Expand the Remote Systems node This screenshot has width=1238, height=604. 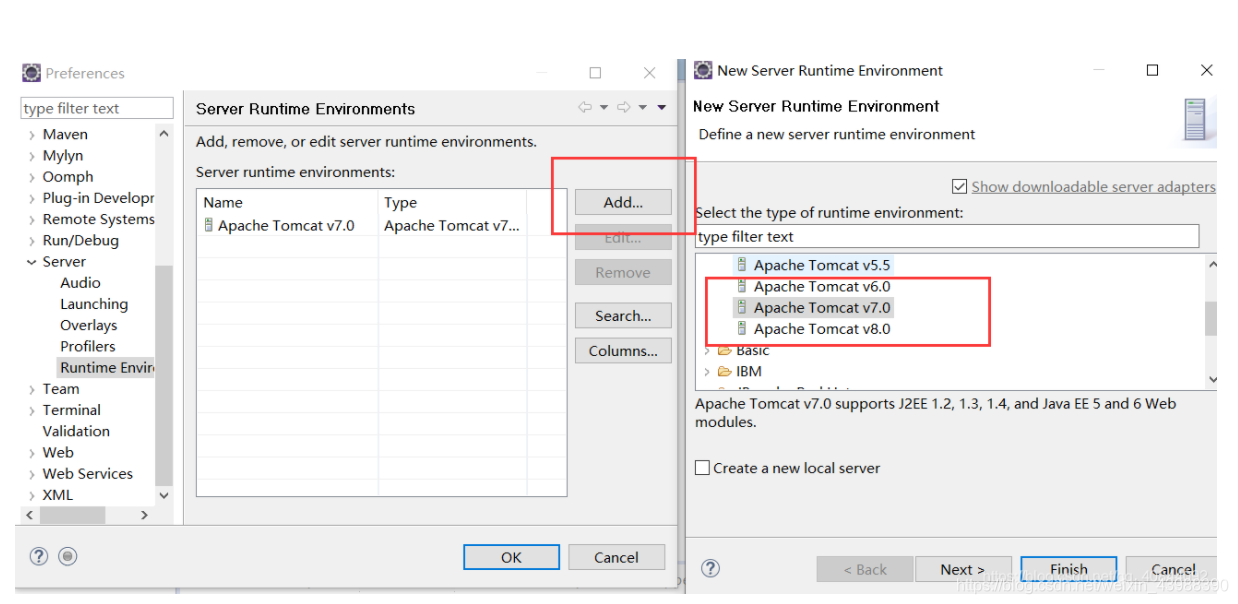coord(31,220)
